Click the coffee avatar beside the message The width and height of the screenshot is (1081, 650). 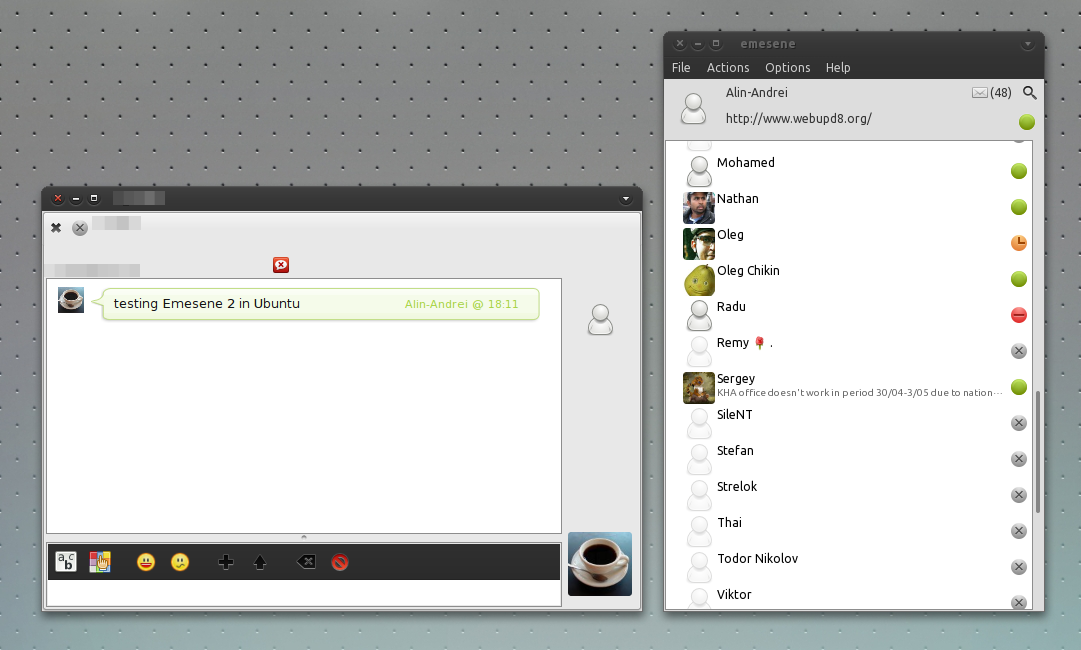71,300
